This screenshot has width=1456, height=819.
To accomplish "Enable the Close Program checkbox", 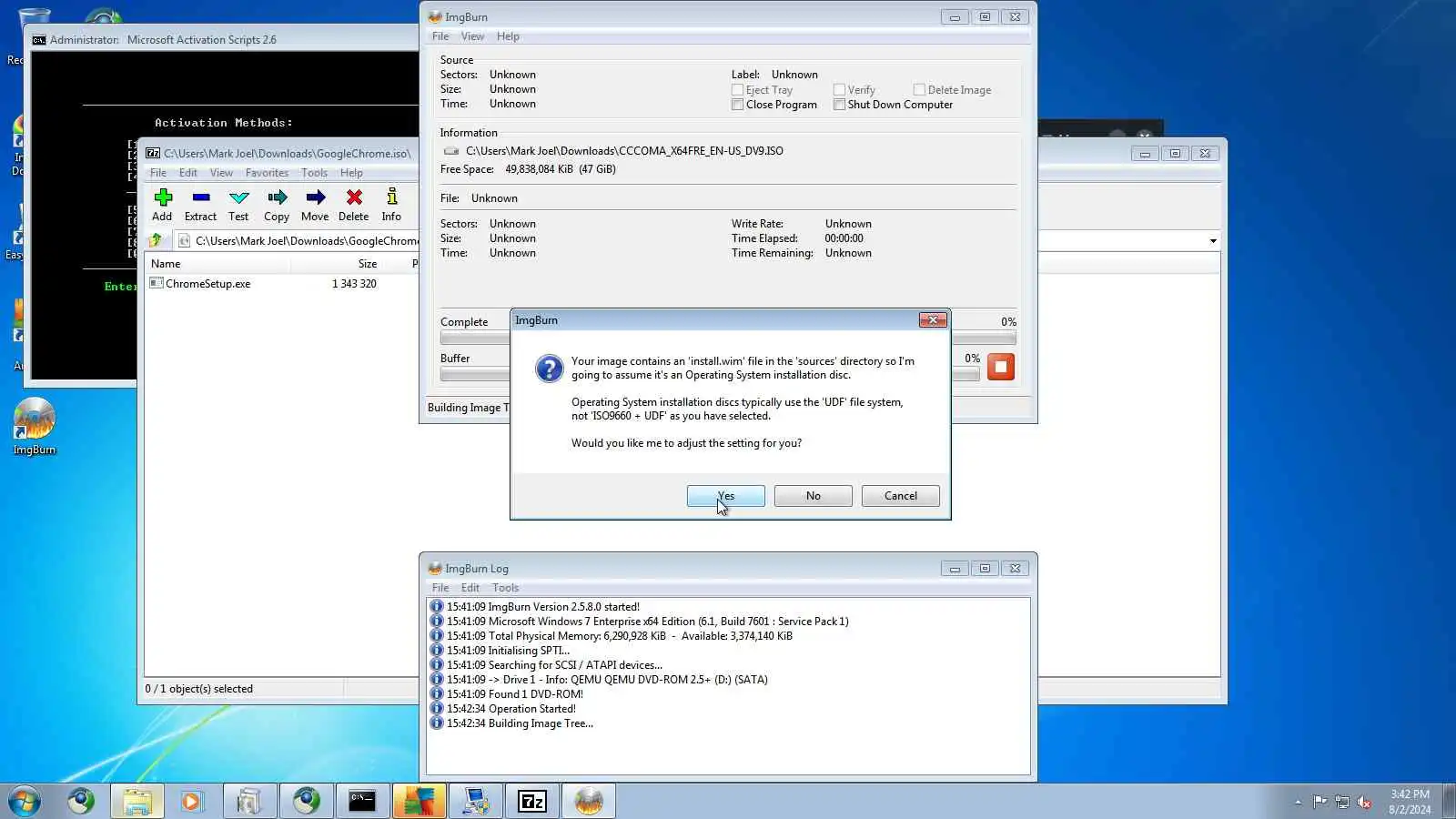I will [x=737, y=105].
